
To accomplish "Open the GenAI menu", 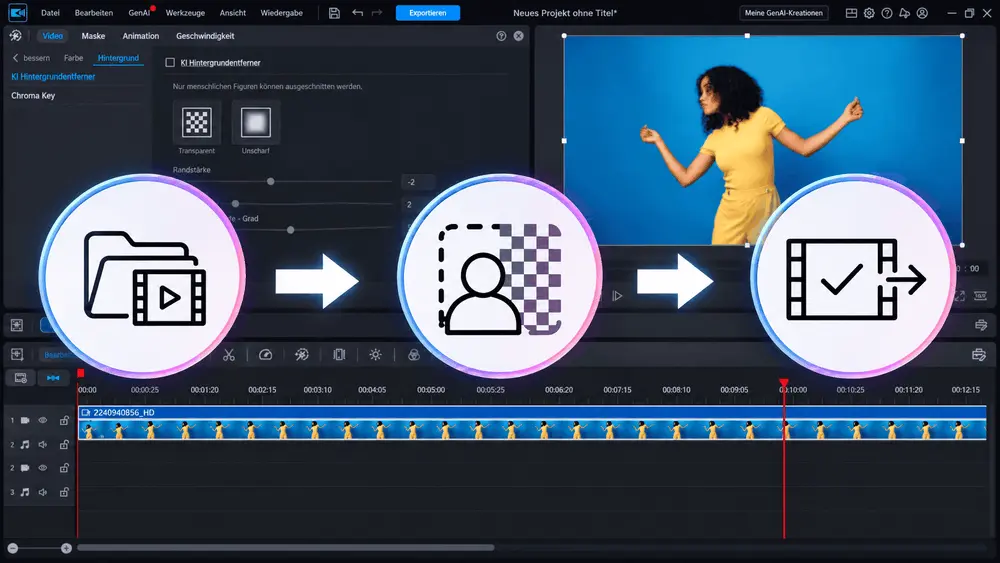I will click(139, 13).
